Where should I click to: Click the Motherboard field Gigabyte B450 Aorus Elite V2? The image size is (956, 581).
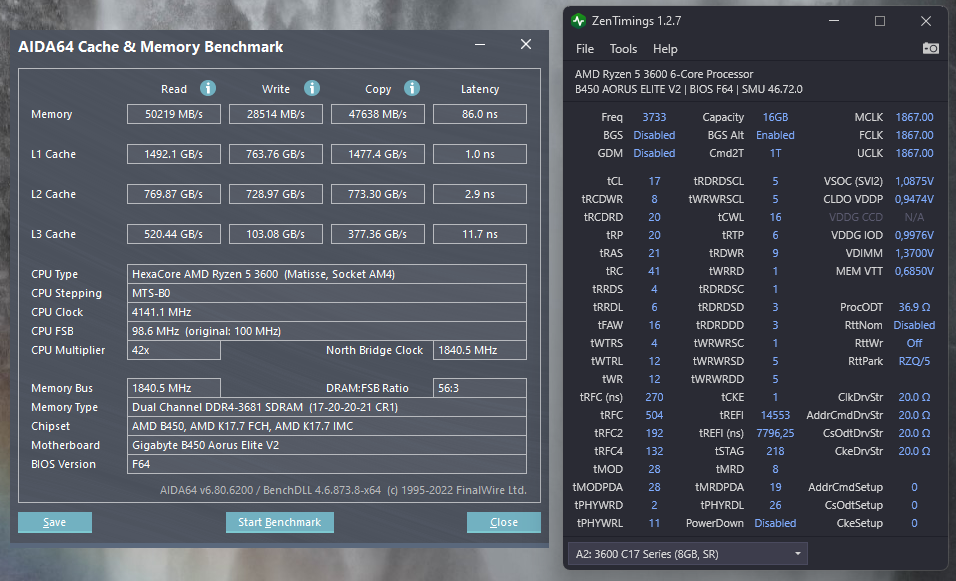point(327,445)
